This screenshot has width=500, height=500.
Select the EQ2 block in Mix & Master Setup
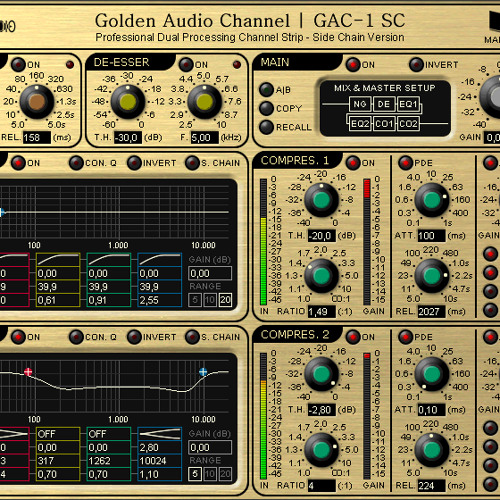click(x=360, y=124)
